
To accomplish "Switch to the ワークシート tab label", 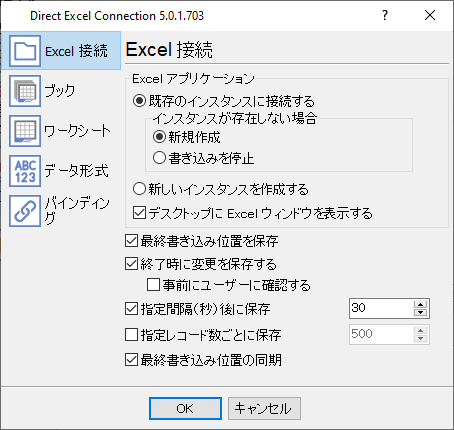I will pos(77,131).
